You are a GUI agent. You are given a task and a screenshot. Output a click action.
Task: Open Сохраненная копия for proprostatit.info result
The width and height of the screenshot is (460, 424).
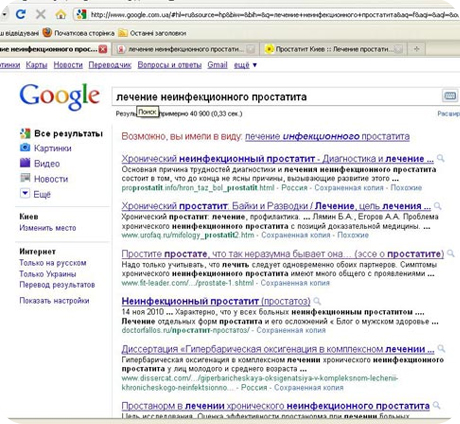pos(349,188)
